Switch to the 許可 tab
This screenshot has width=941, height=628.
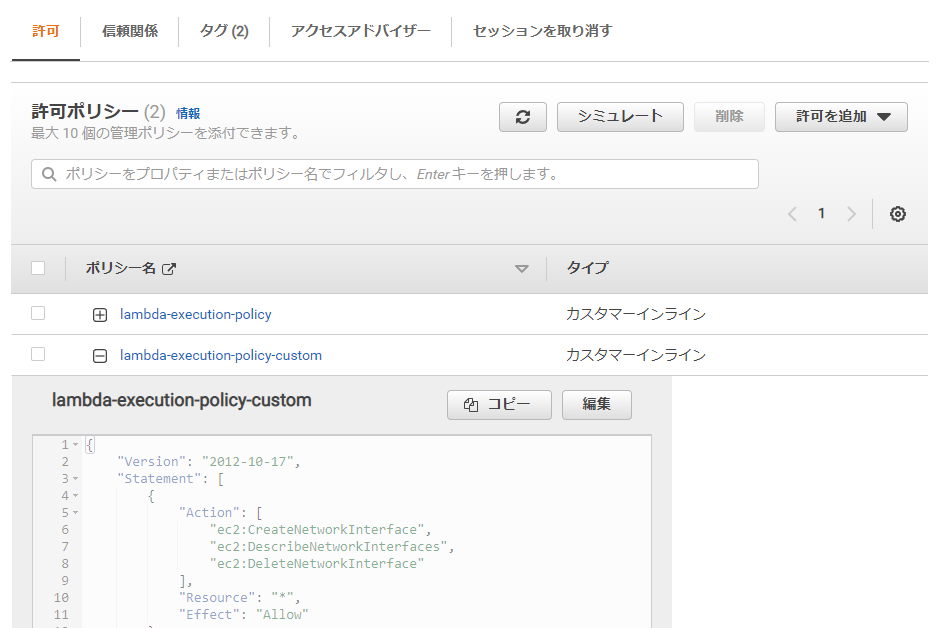[46, 31]
